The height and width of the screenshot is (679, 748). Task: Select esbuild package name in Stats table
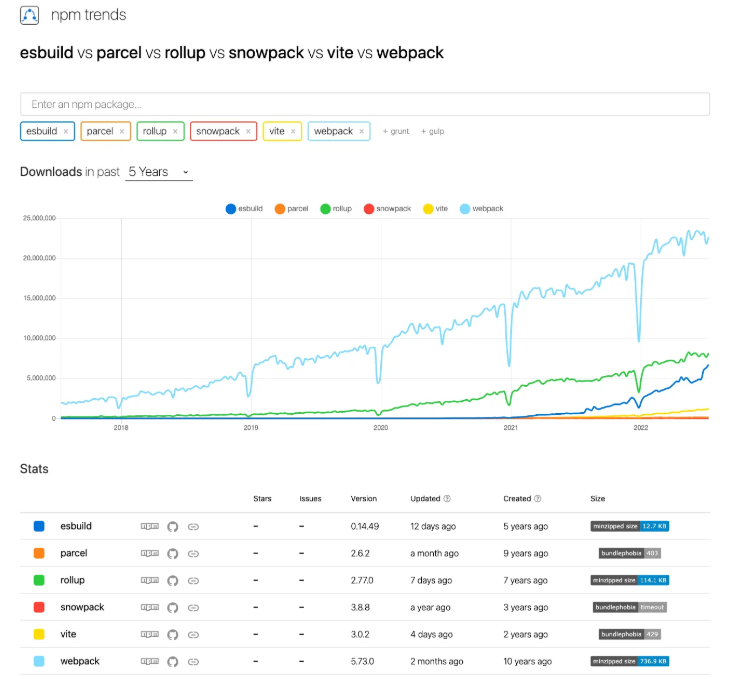coord(76,526)
